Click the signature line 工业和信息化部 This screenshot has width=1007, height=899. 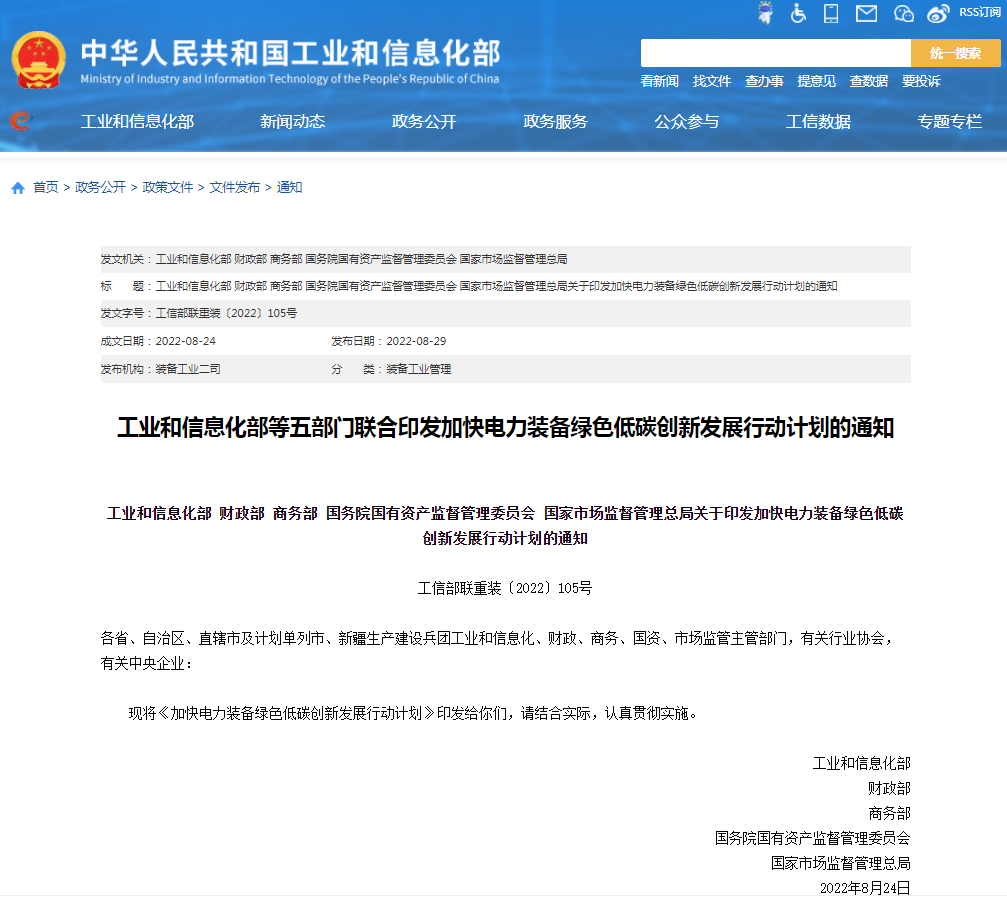[862, 764]
